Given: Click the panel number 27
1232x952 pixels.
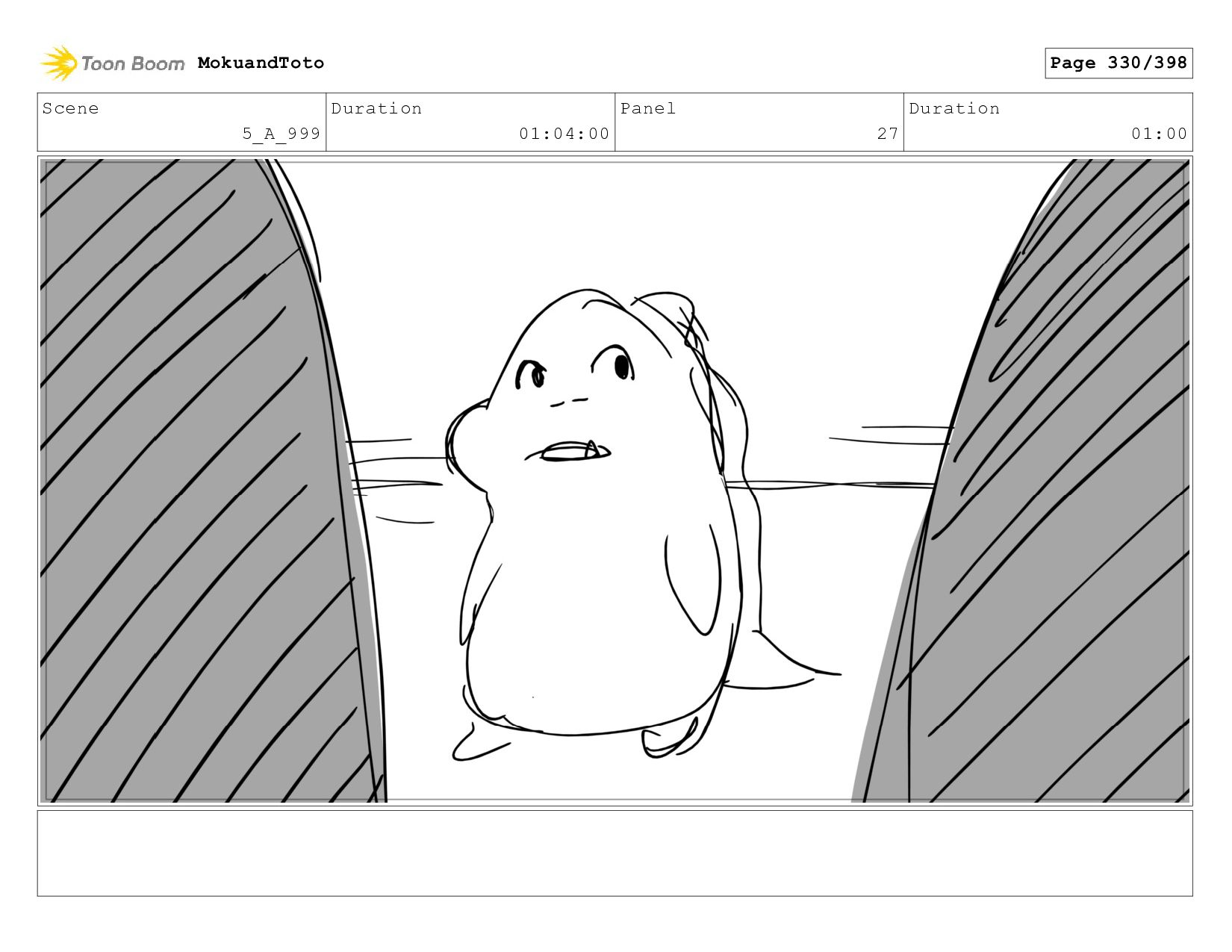Looking at the screenshot, I should click(x=888, y=134).
